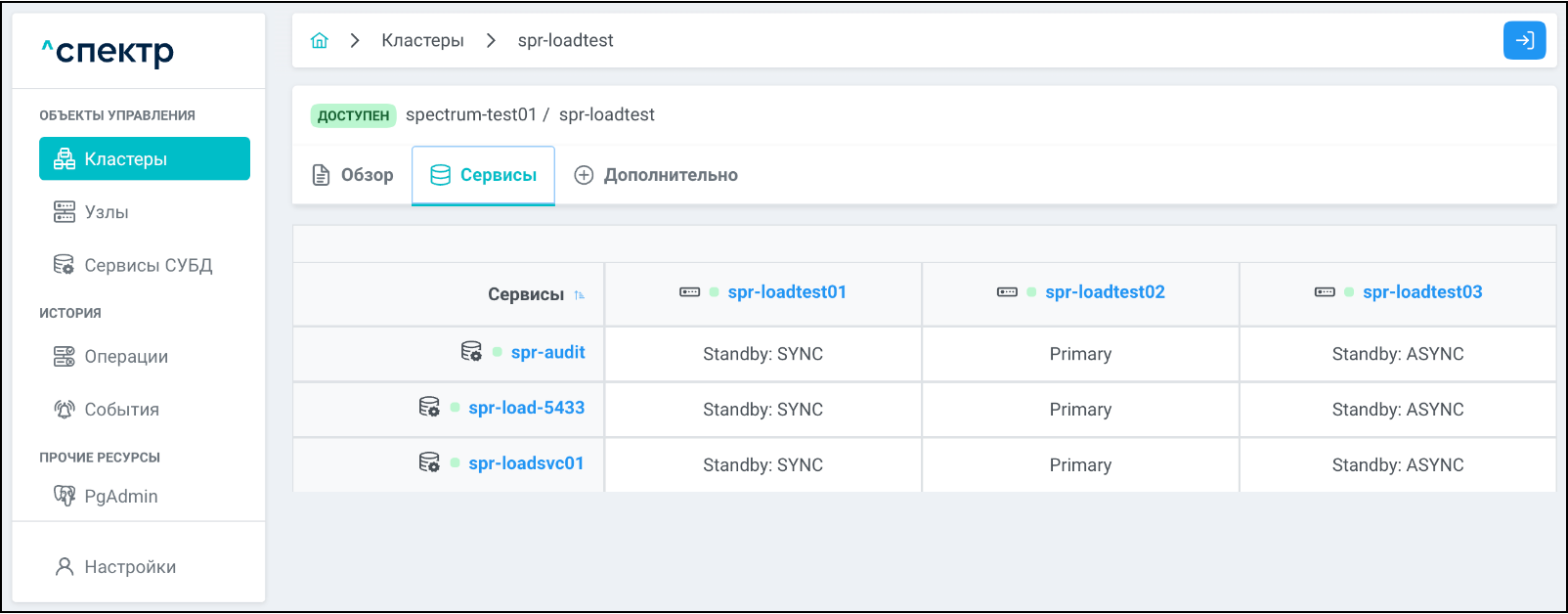Screen dimensions: 1568x614
Task: Click the sort icon beside Сервисы header
Action: (580, 295)
